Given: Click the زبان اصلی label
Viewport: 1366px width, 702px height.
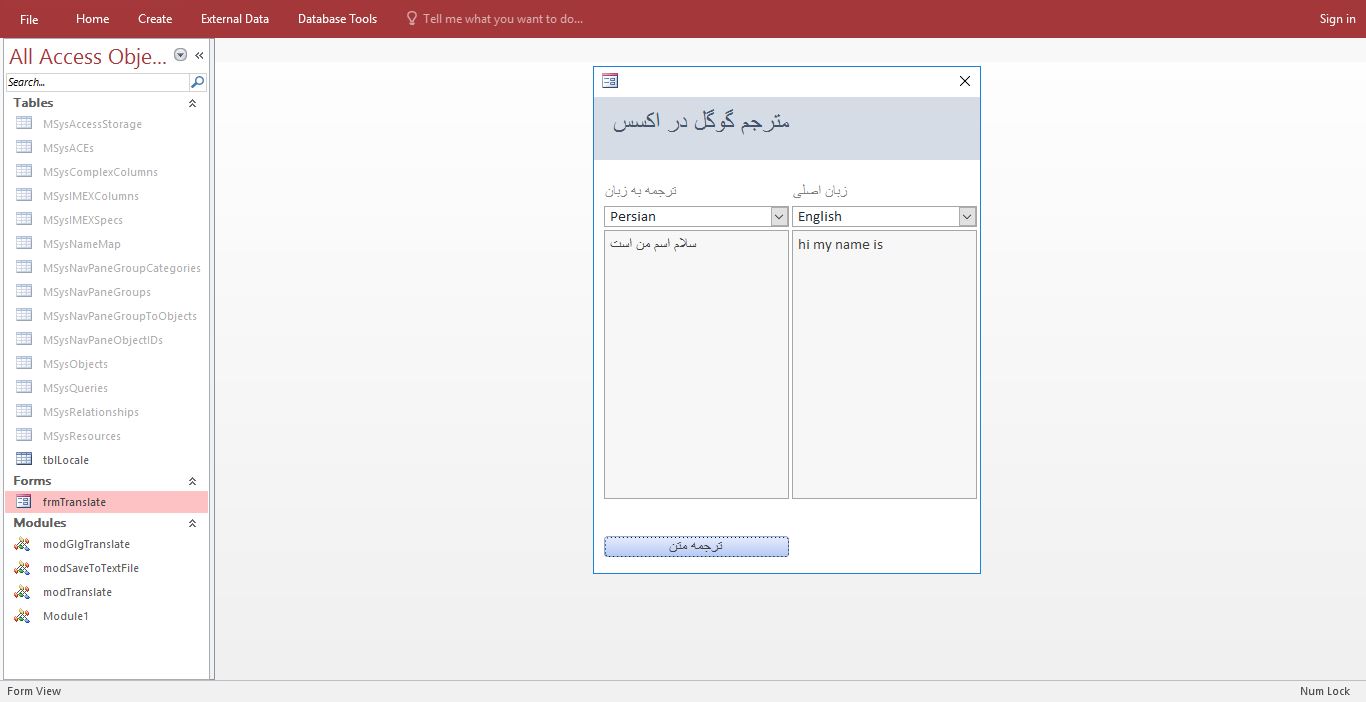Looking at the screenshot, I should pos(820,190).
